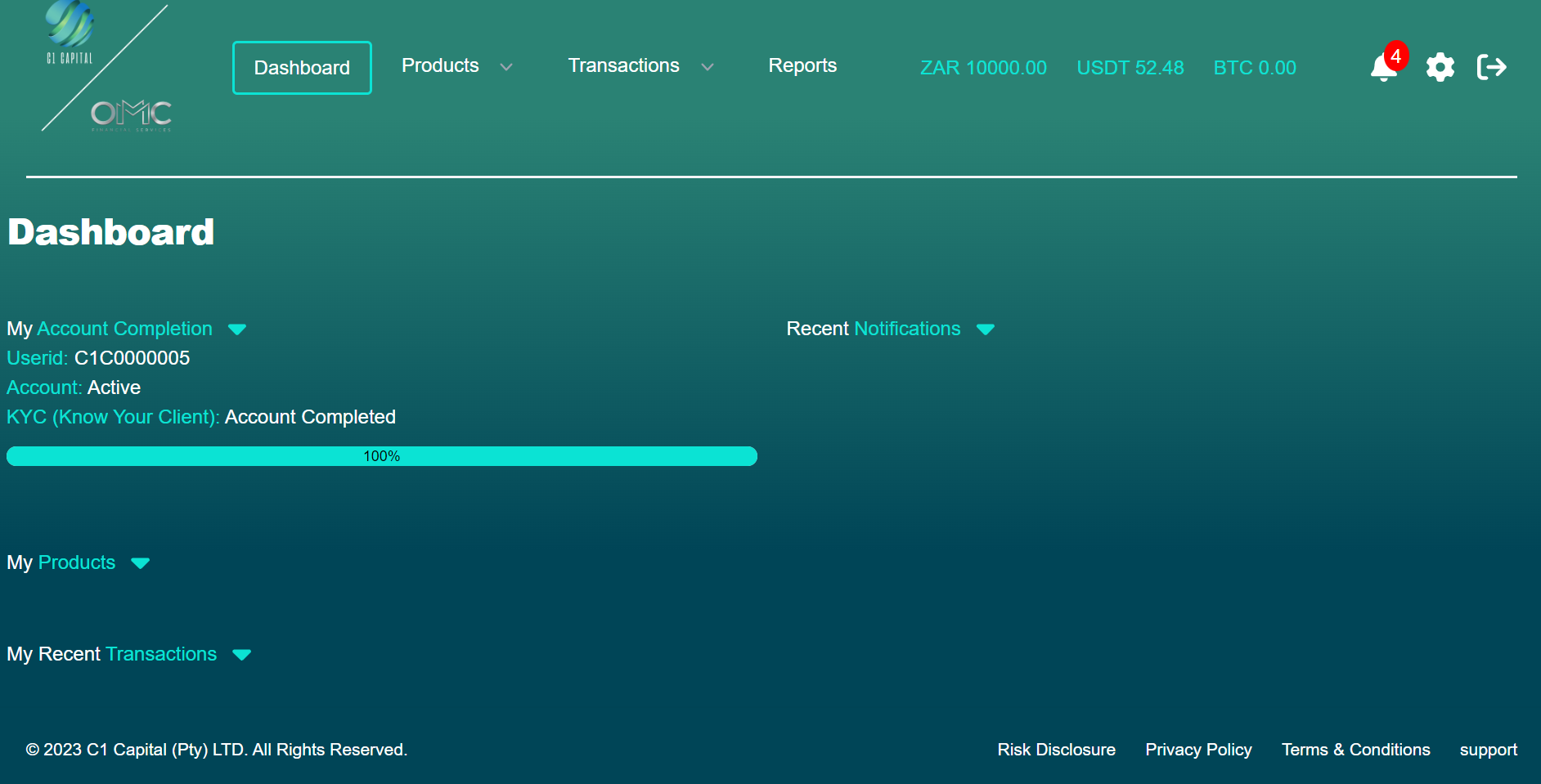The width and height of the screenshot is (1541, 784).
Task: Expand the My Recent Transactions arrow
Action: (x=241, y=655)
